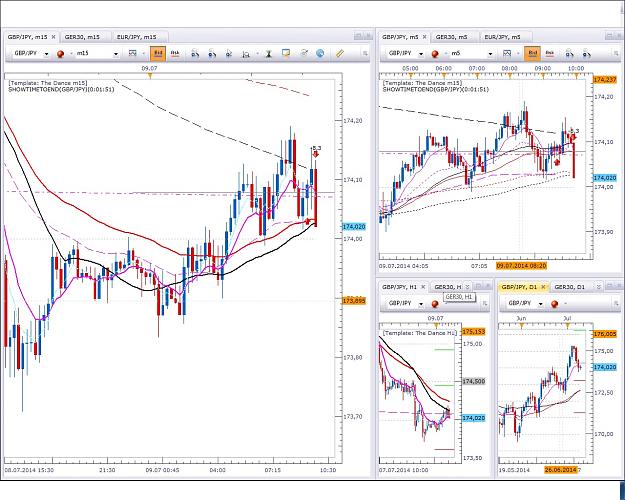Toggle Bid price display in m5 toolbar
Screen dimensions: 625x500
[x=533, y=53]
